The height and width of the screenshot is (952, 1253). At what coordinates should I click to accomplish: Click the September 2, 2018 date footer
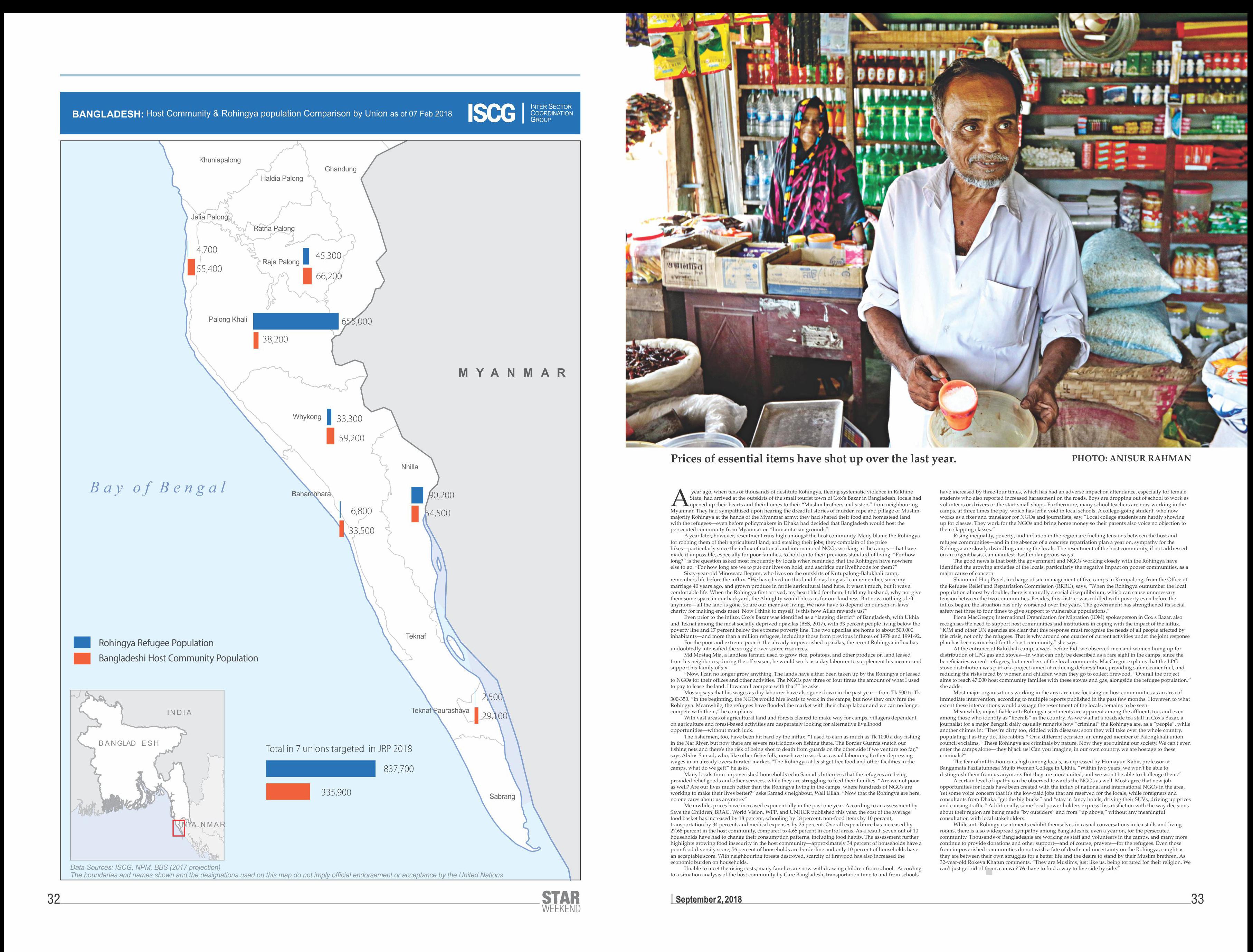[708, 899]
